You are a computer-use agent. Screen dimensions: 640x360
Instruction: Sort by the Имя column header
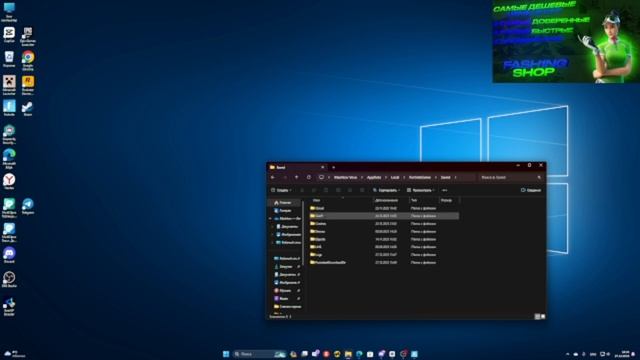(316, 200)
